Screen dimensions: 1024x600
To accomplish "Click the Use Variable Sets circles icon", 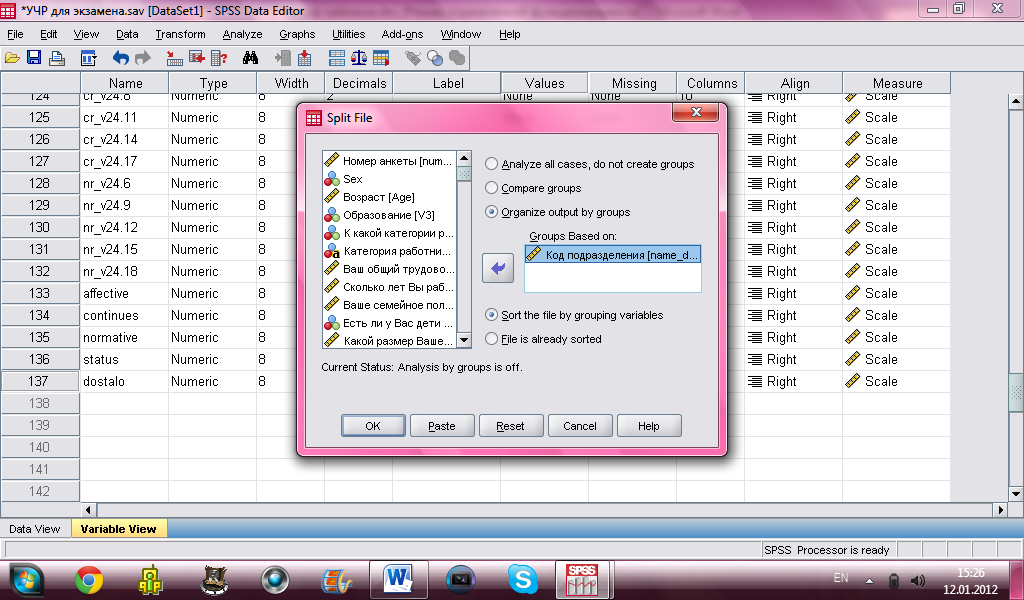I will [435, 58].
